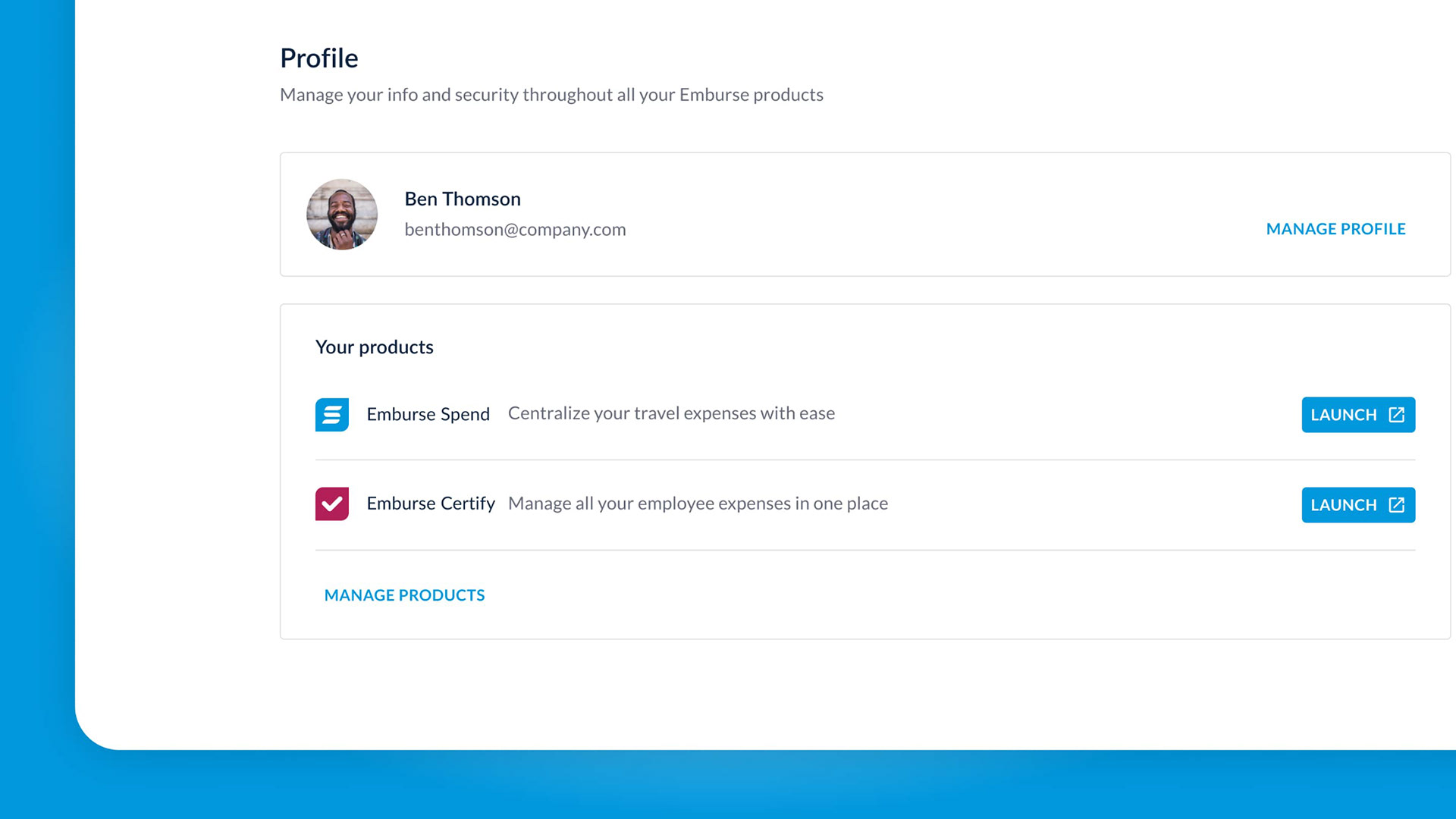Open the Manage Profile link
Image resolution: width=1456 pixels, height=819 pixels.
click(x=1335, y=229)
